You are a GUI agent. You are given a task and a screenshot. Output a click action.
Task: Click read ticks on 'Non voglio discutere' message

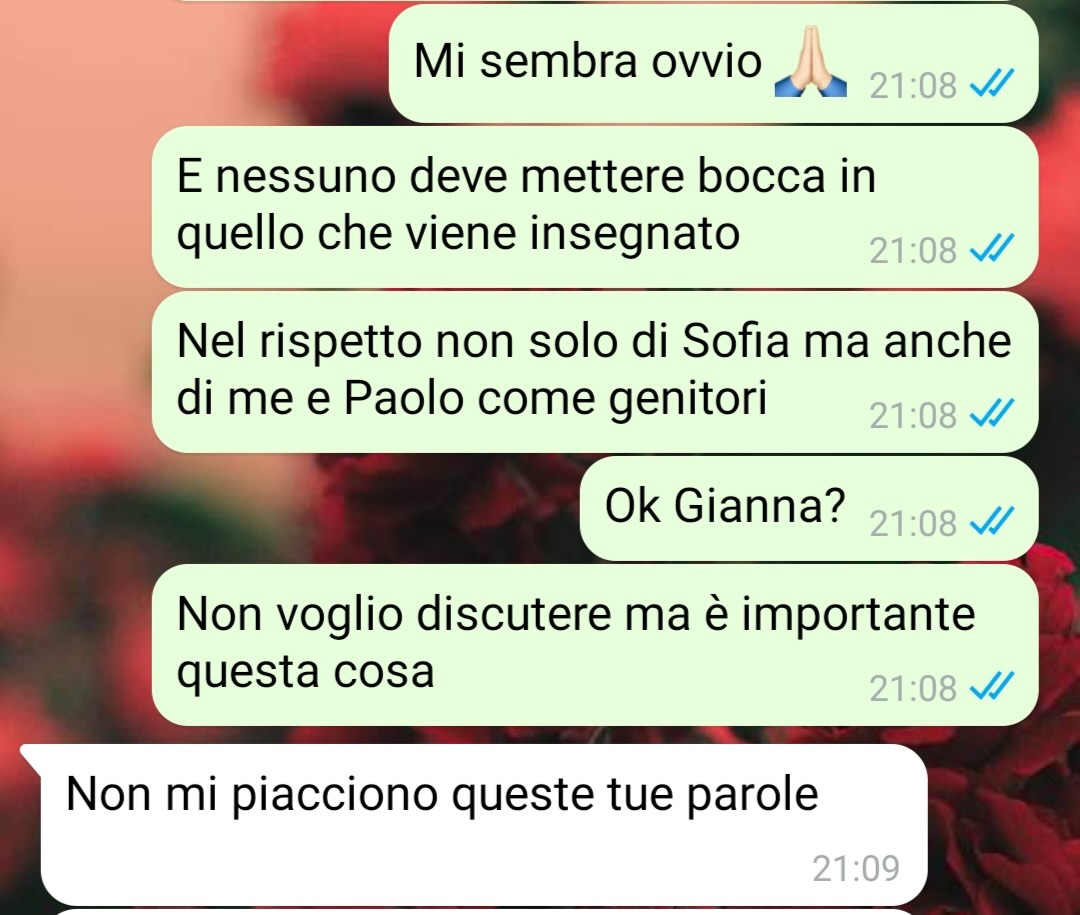point(991,687)
